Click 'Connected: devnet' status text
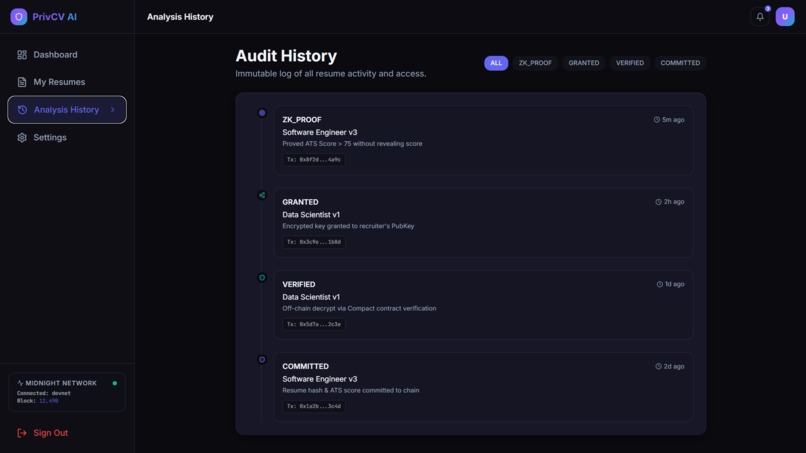This screenshot has height=453, width=806. click(x=44, y=393)
